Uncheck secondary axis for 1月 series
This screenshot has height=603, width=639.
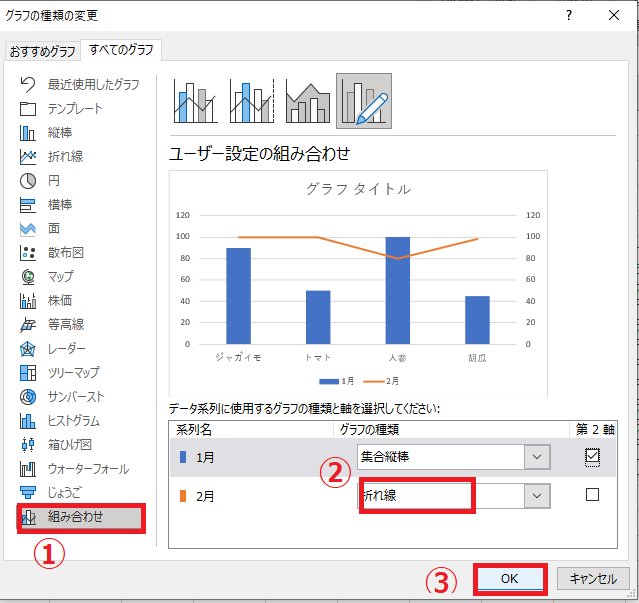pos(592,456)
